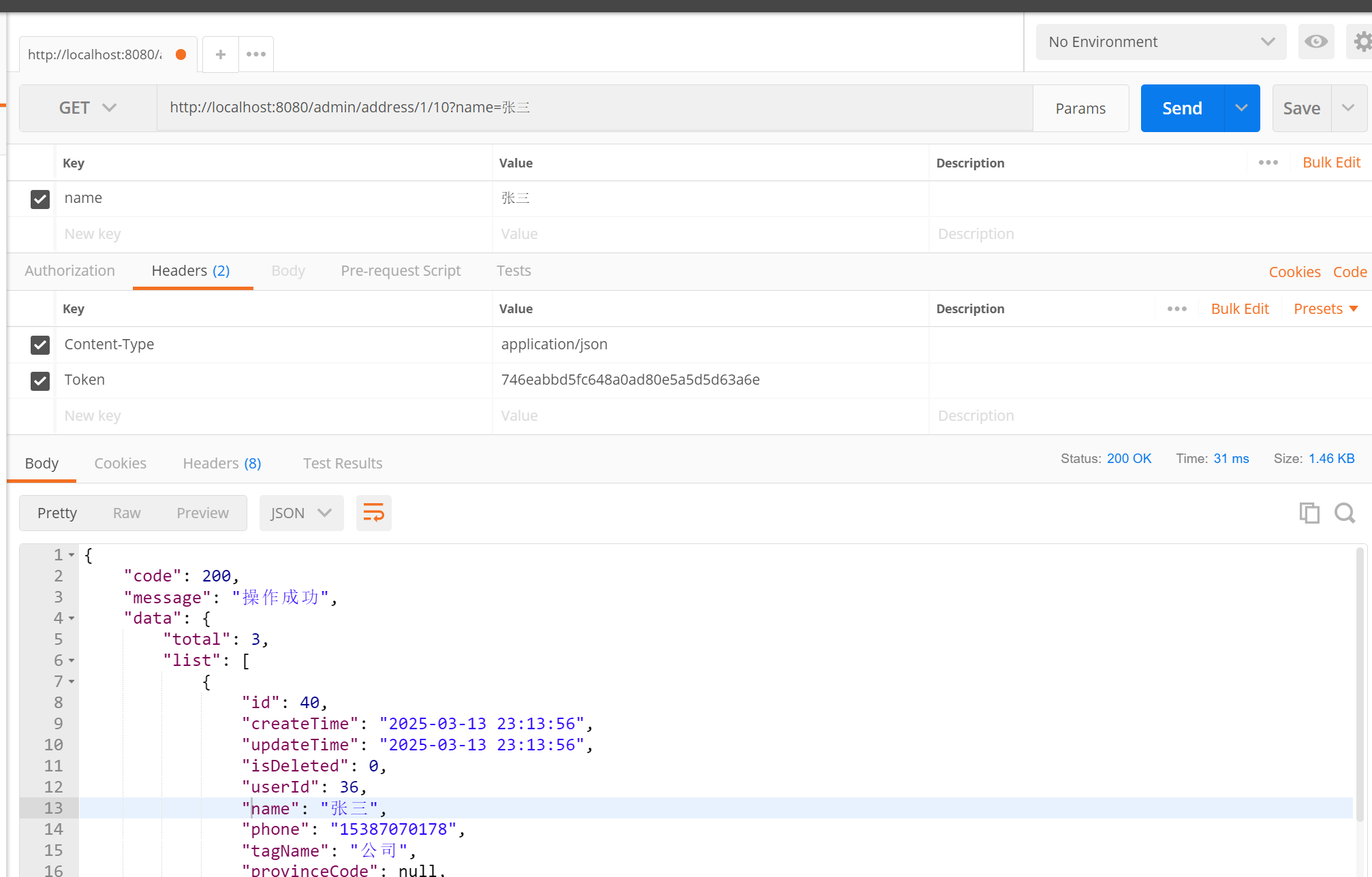
Task: Click the New key params field
Action: pyautogui.click(x=273, y=234)
